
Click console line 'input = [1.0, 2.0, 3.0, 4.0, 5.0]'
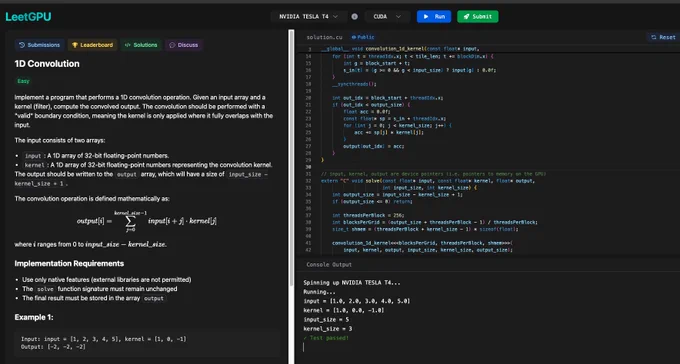356,301
